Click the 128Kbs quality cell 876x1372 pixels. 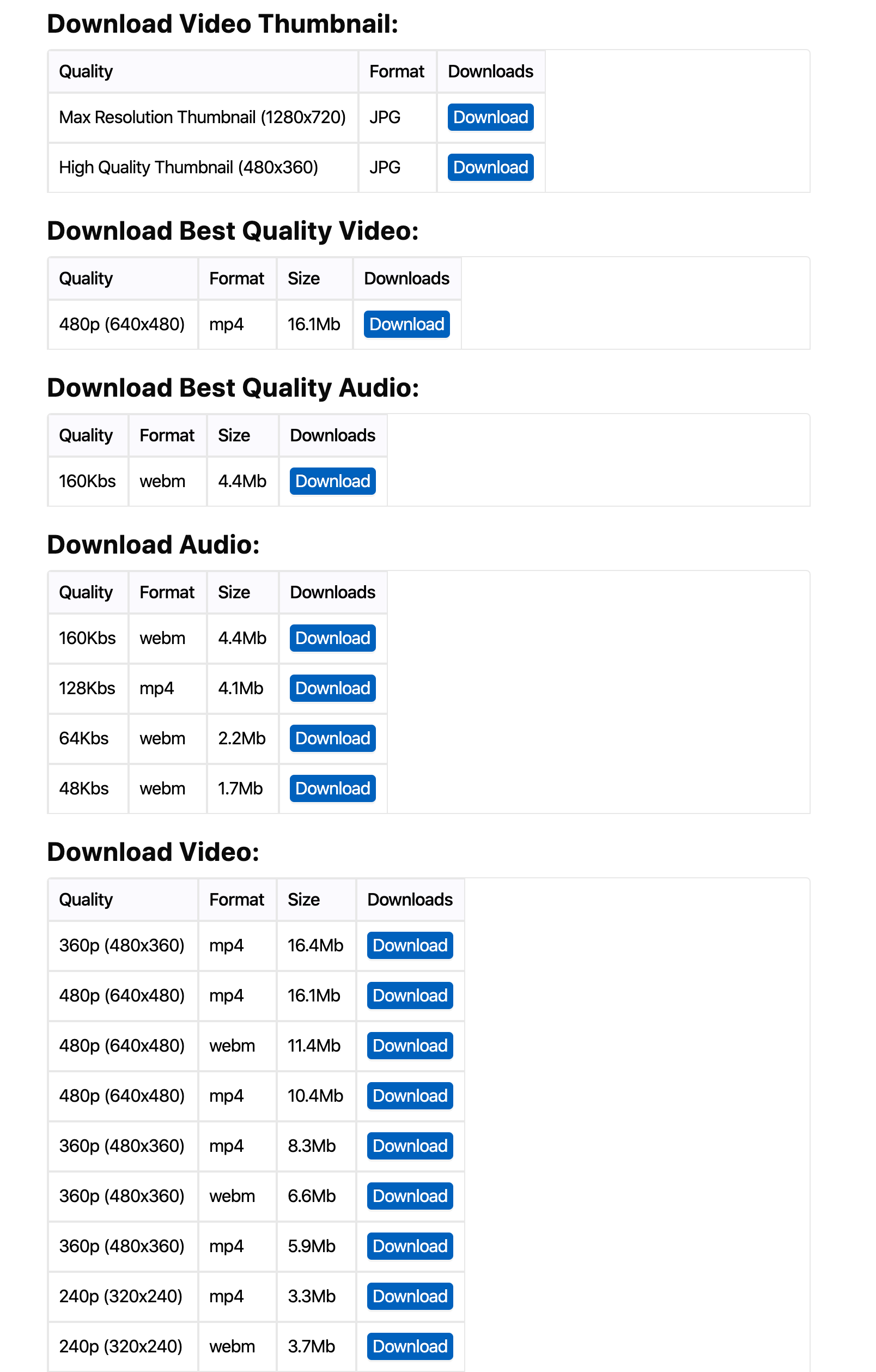88,688
